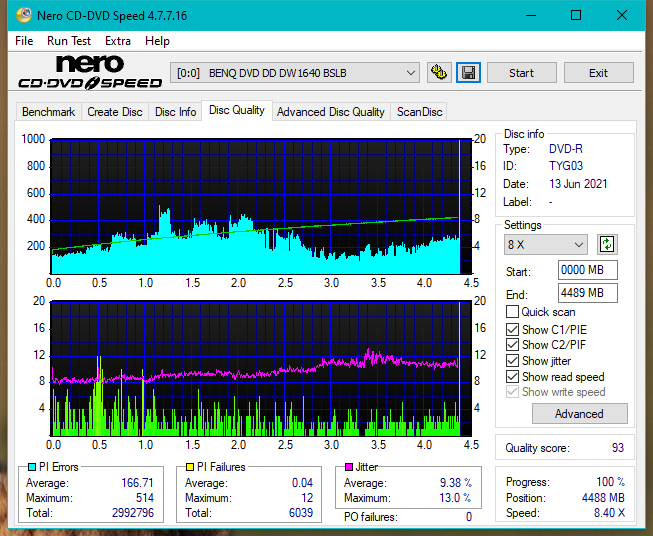653x536 pixels.
Task: Click the PI Failures and jitter lower graph
Action: pyautogui.click(x=261, y=369)
